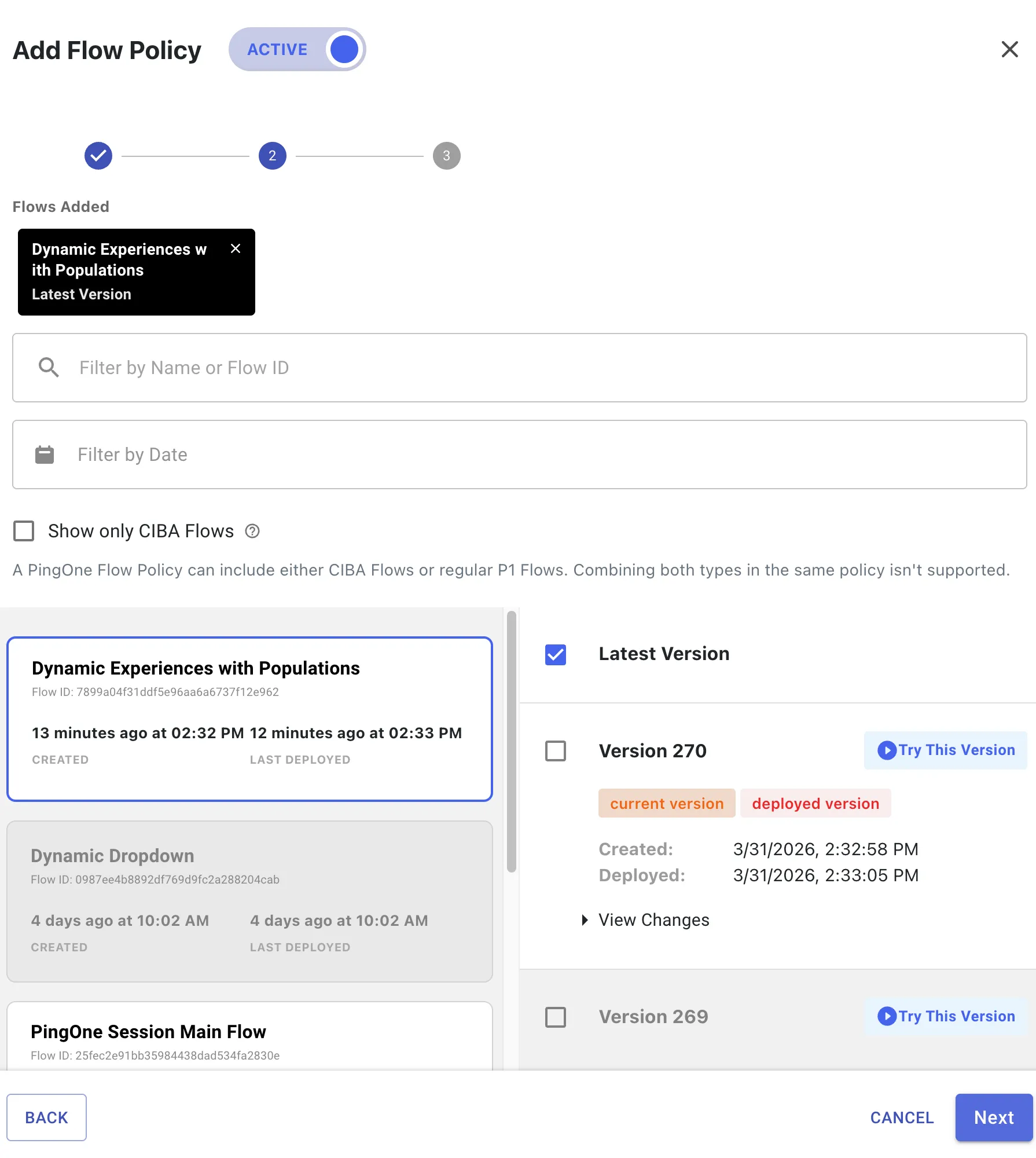Uncheck the Latest Version checkbox
The image size is (1036, 1158).
(x=556, y=655)
